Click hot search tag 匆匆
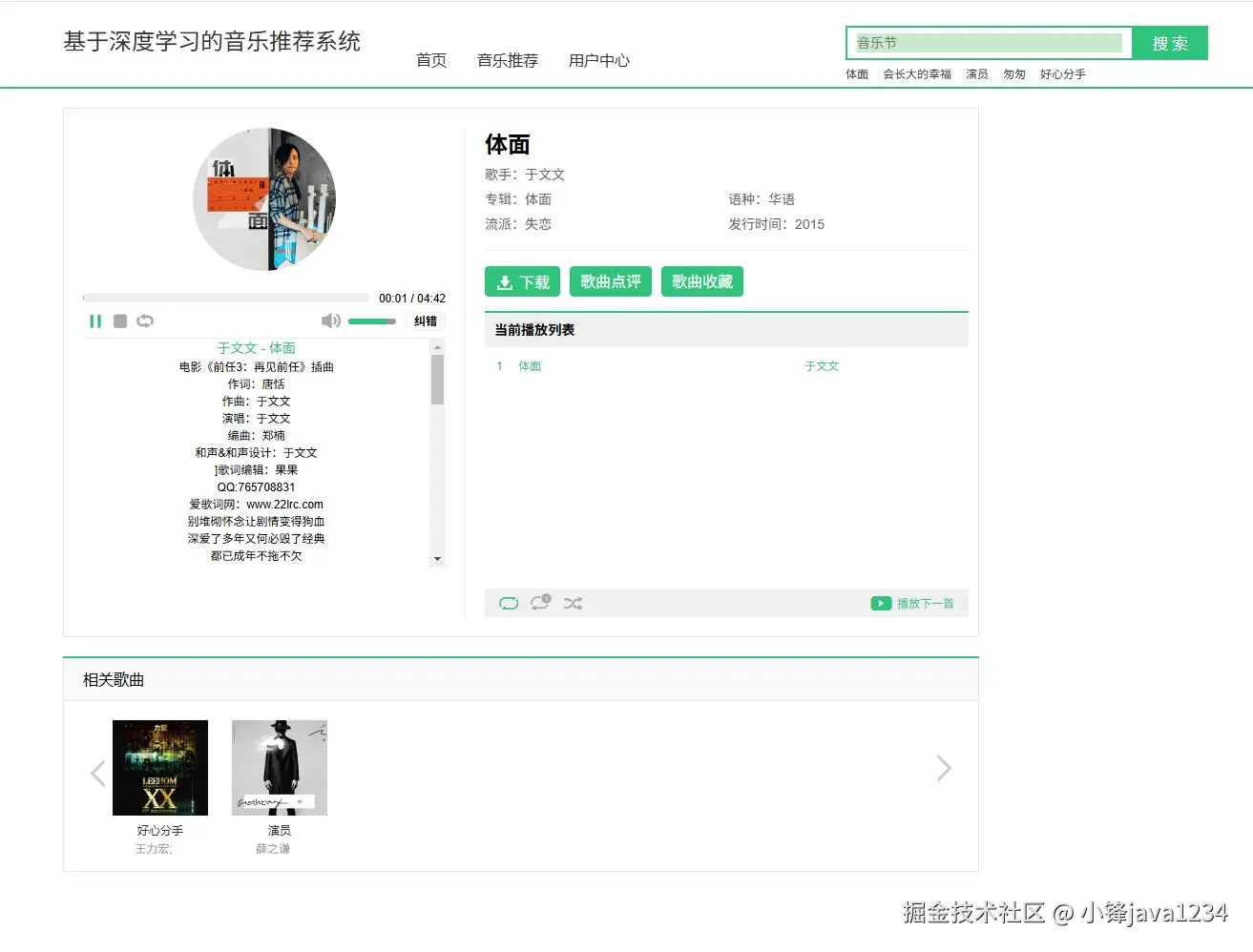This screenshot has height=952, width=1253. [1014, 74]
